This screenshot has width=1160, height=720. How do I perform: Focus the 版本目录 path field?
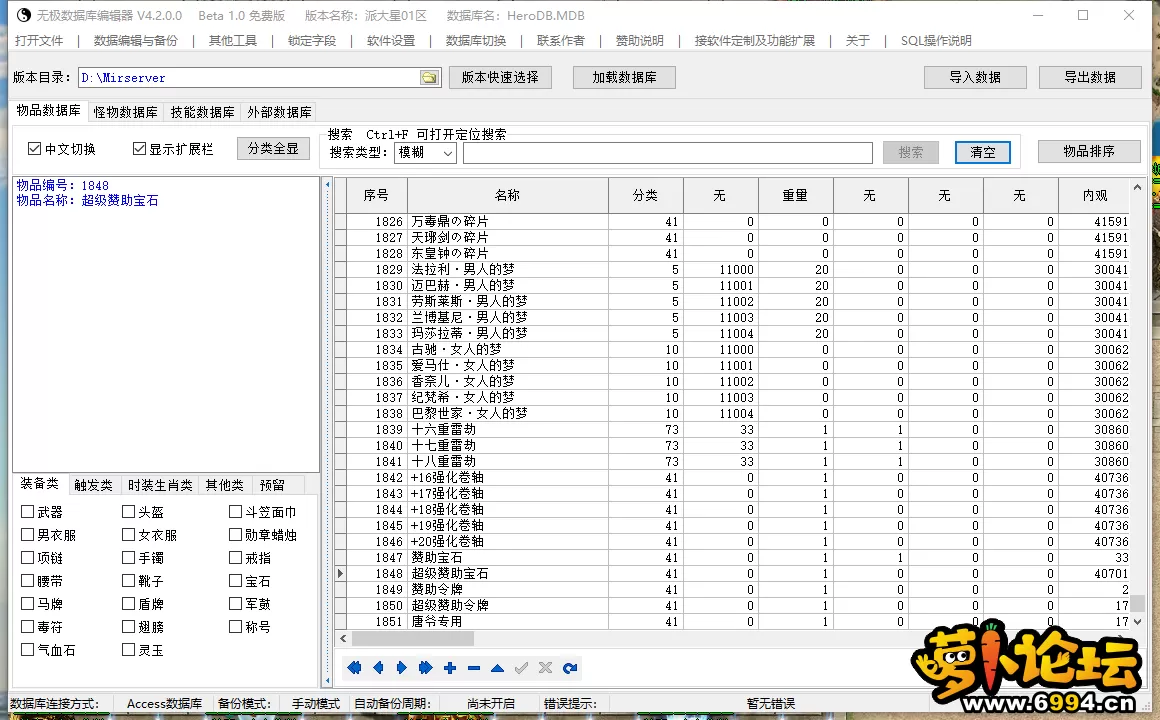click(x=249, y=78)
